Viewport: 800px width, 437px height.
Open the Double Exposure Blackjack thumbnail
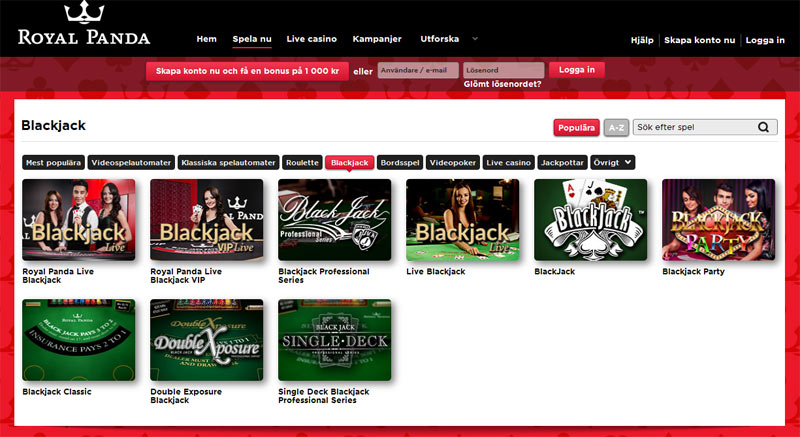[207, 340]
